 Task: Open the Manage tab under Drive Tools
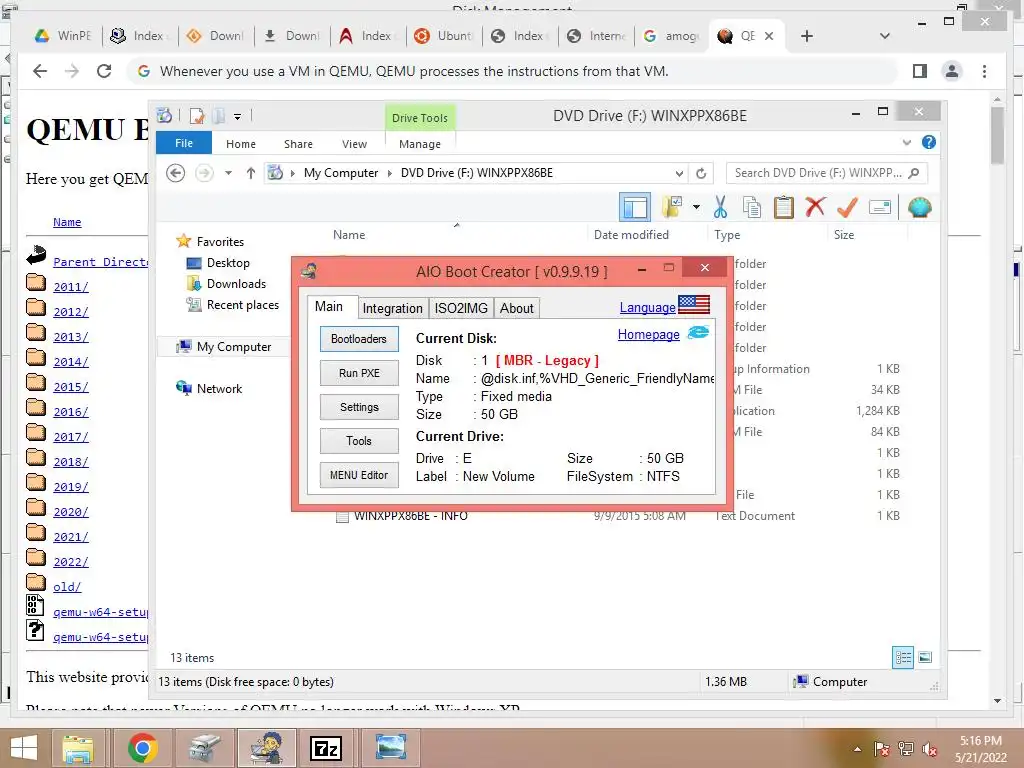pos(420,144)
